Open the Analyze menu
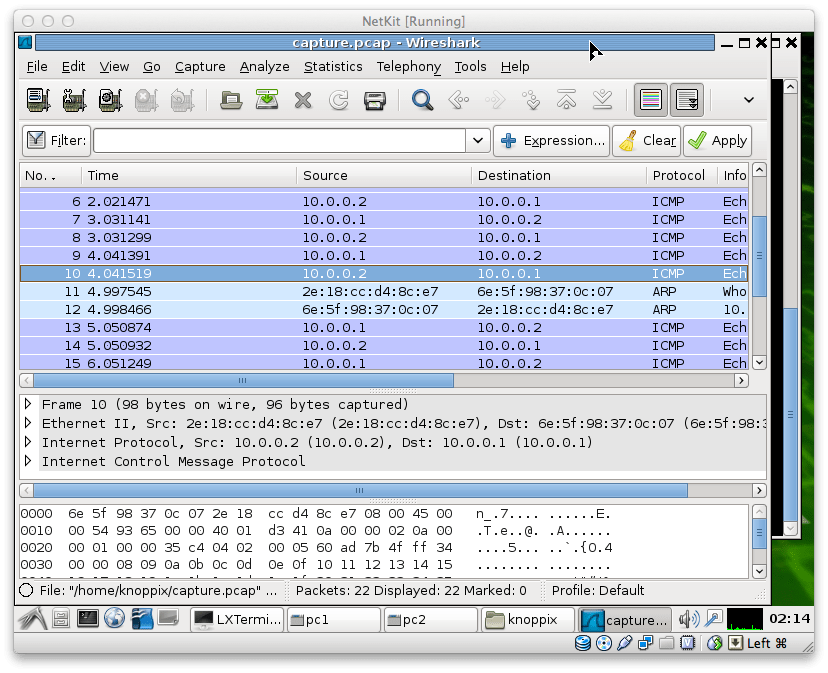Screen dimensions: 828x673 click(x=265, y=67)
